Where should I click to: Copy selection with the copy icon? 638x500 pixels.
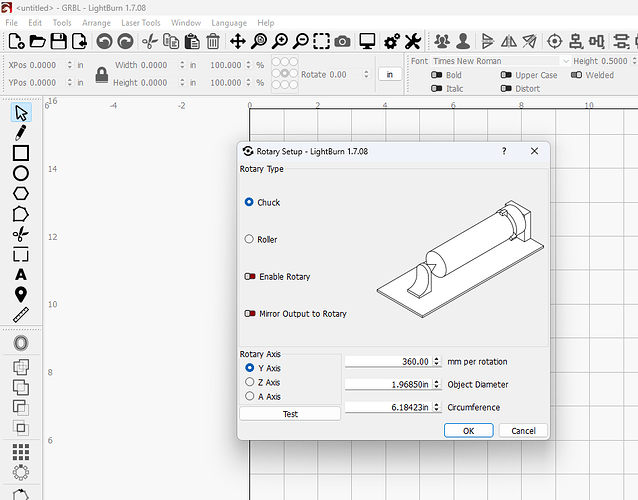[x=171, y=41]
